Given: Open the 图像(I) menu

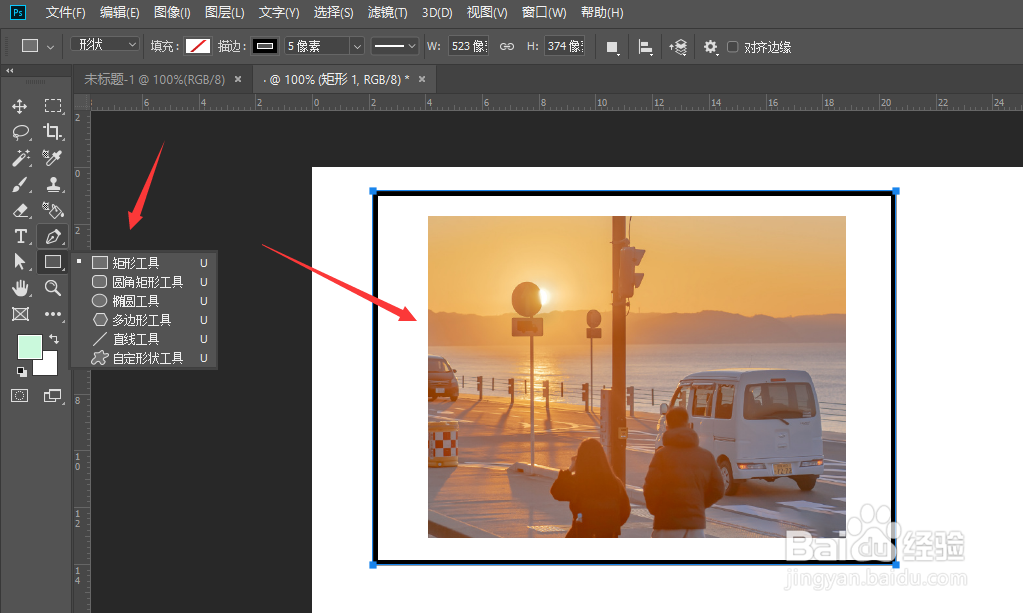Looking at the screenshot, I should pyautogui.click(x=172, y=12).
